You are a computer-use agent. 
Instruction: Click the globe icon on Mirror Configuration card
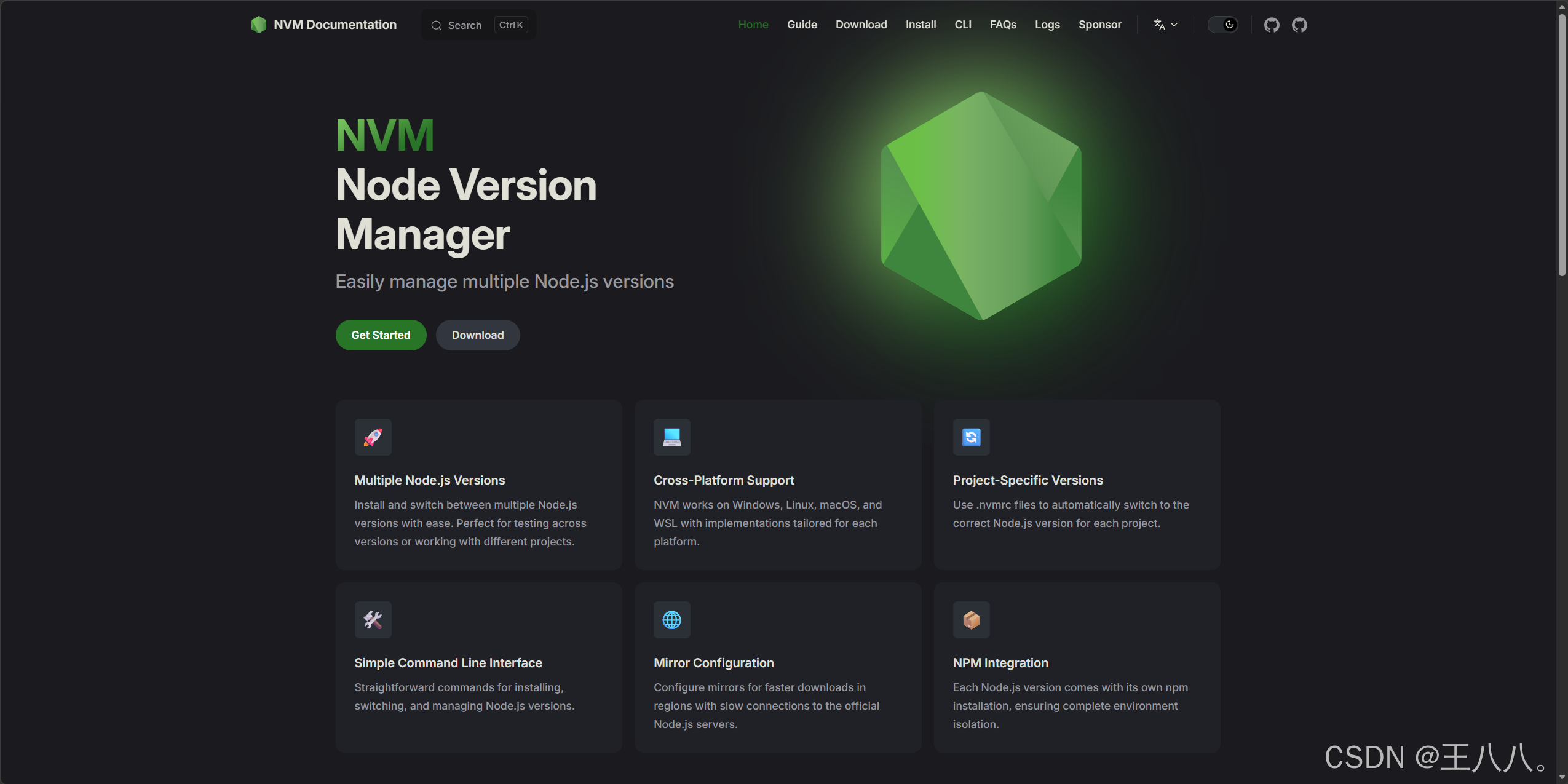click(672, 620)
